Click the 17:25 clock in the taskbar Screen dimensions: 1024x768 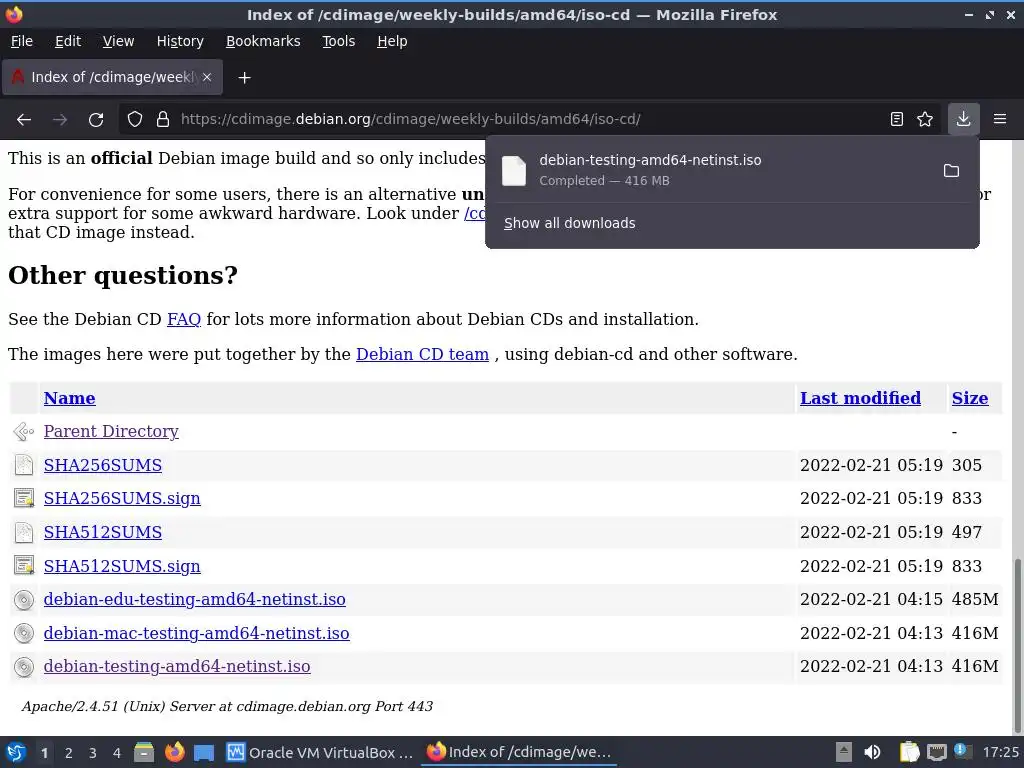[1000, 752]
